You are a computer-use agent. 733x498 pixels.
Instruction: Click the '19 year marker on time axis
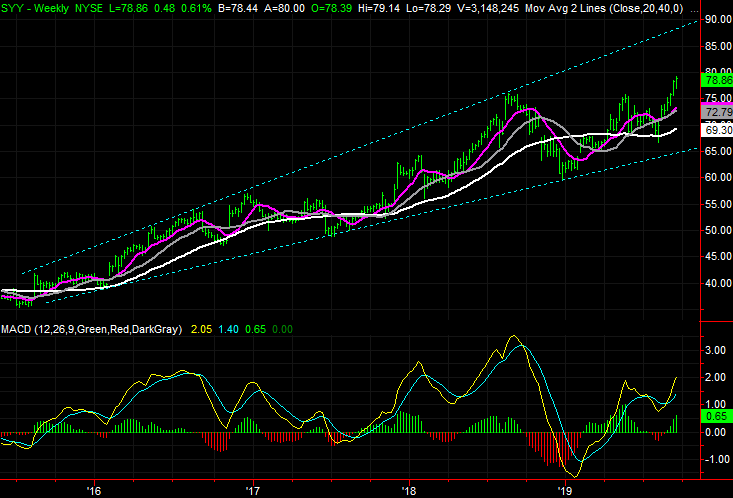click(x=565, y=491)
